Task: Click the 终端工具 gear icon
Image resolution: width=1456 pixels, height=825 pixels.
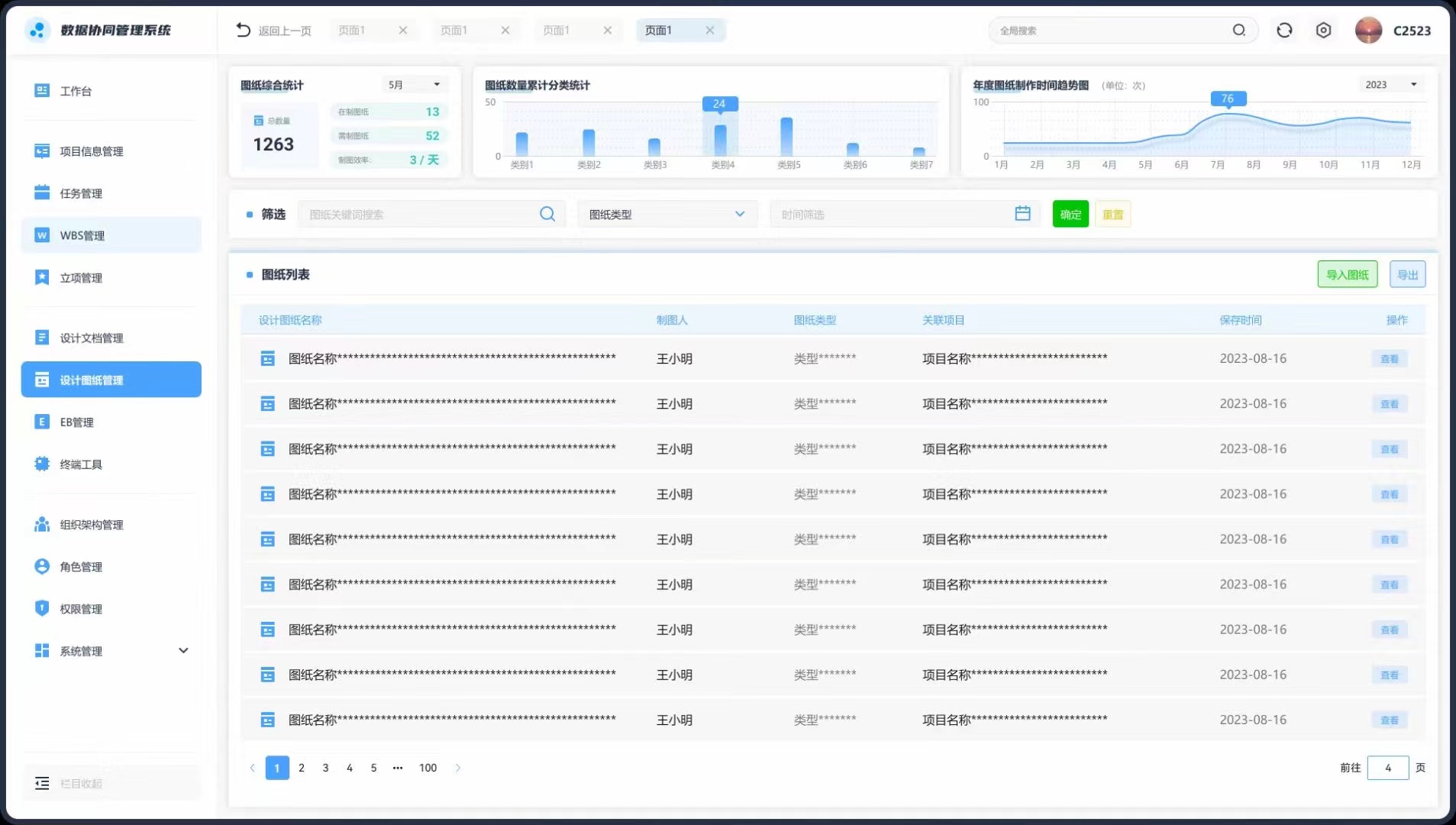Action: click(x=42, y=464)
